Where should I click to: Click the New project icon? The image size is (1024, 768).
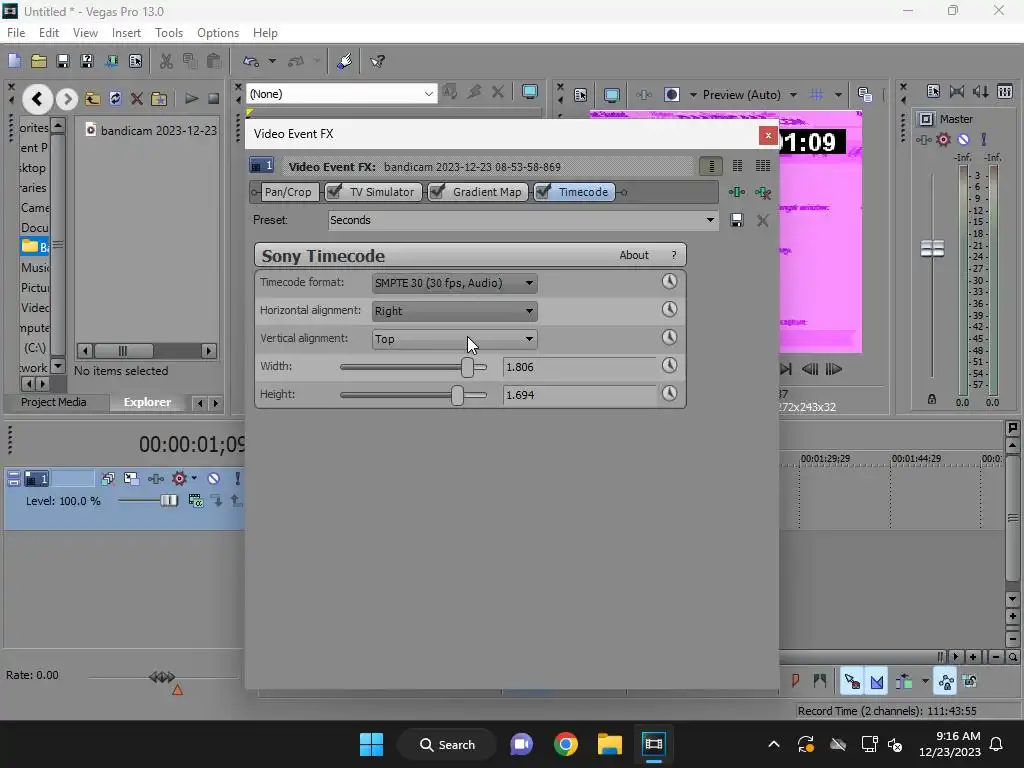click(14, 61)
